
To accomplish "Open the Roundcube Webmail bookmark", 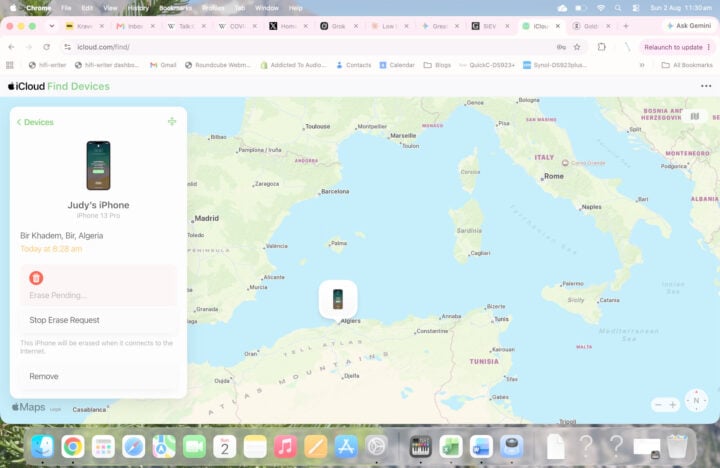I will (218, 65).
